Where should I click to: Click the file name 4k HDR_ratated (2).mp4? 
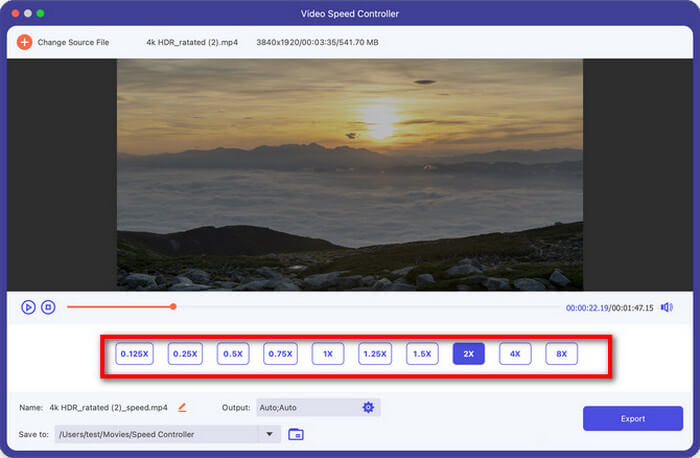coord(192,42)
